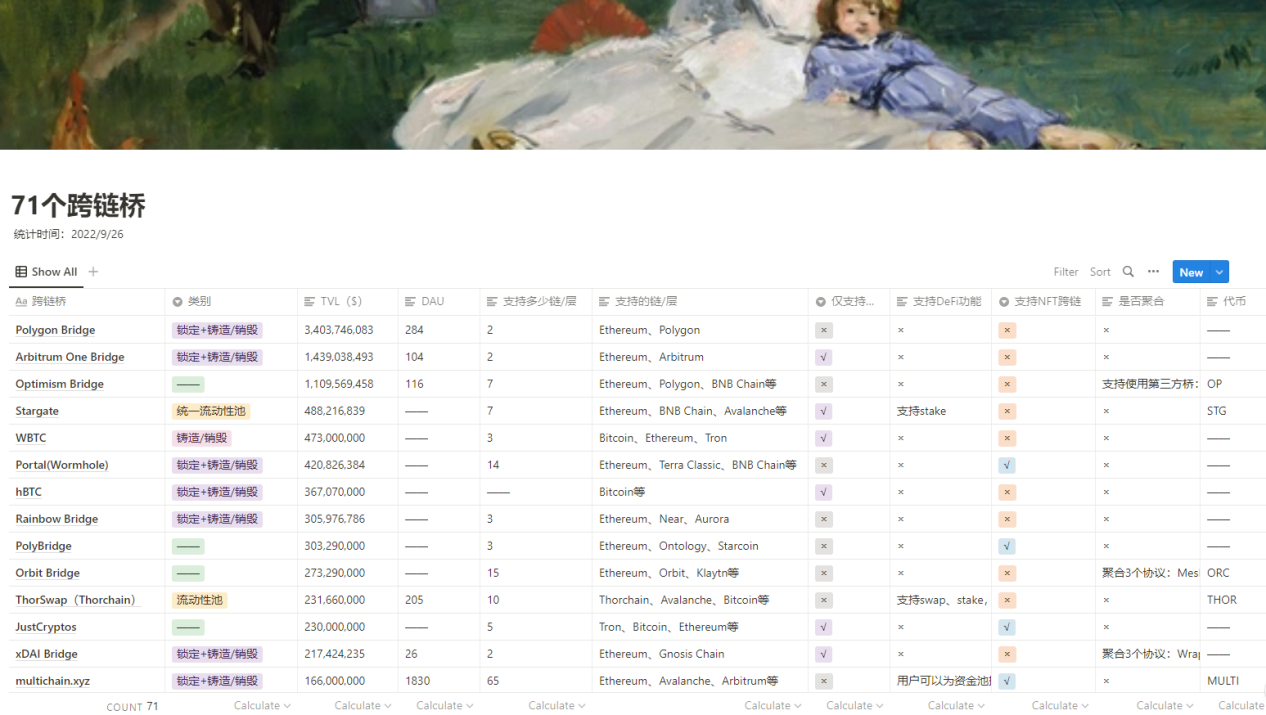Open Calculate under the 类别 column
This screenshot has height=715, width=1266.
[x=262, y=705]
